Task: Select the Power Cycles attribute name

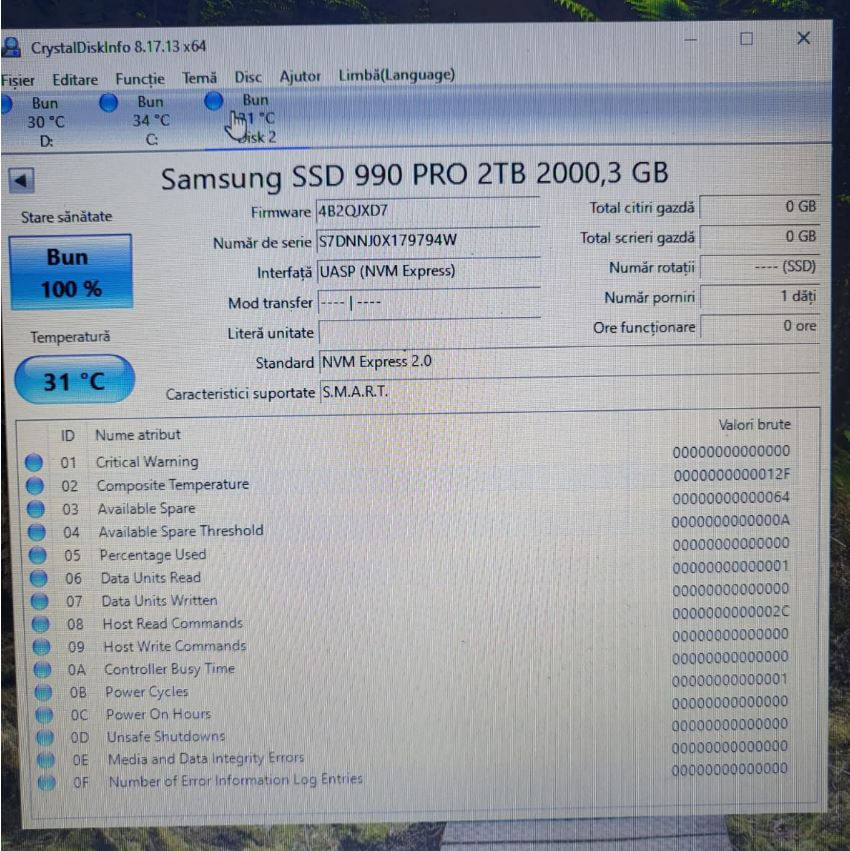Action: click(147, 692)
